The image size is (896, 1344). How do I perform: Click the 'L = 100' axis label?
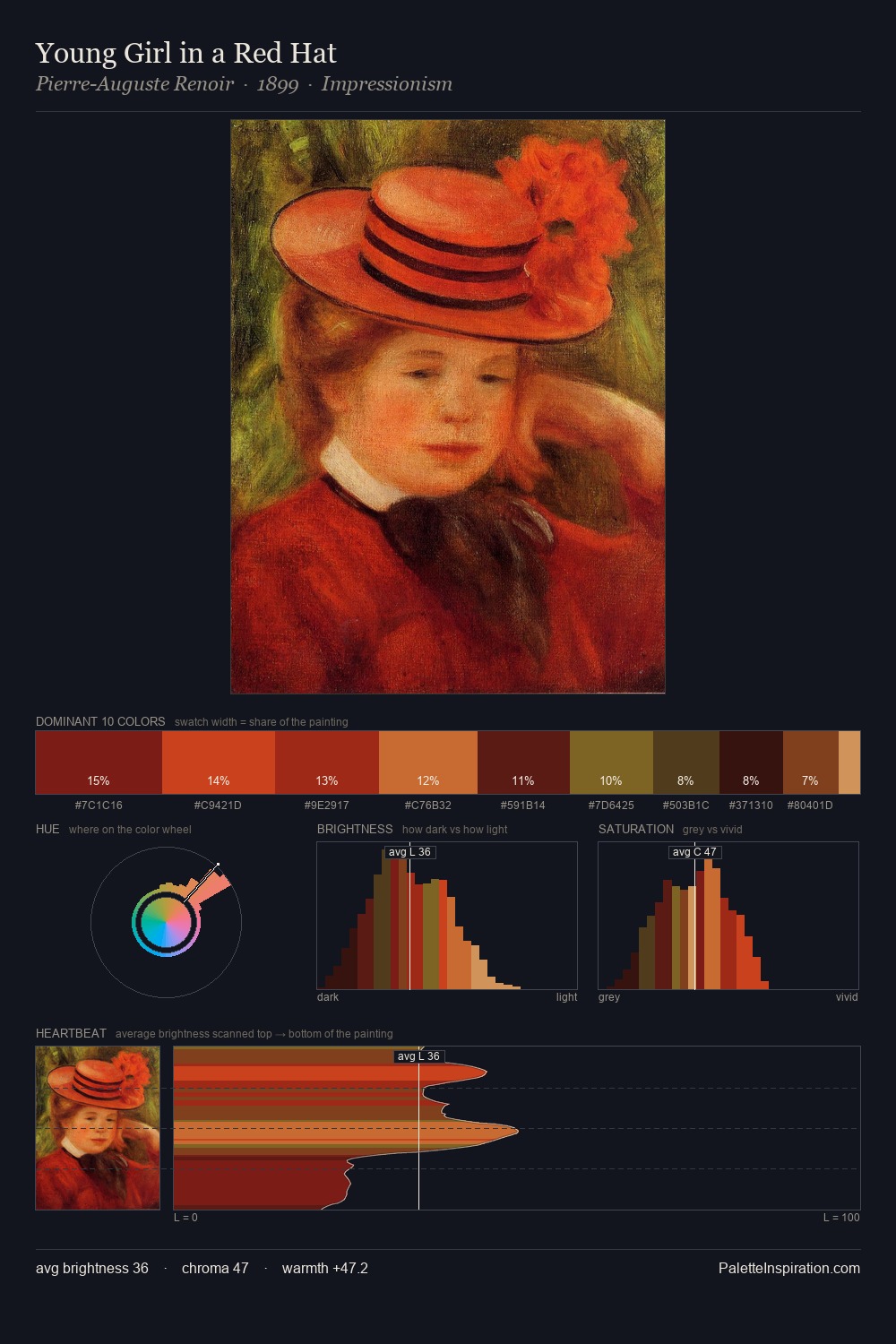(841, 1218)
